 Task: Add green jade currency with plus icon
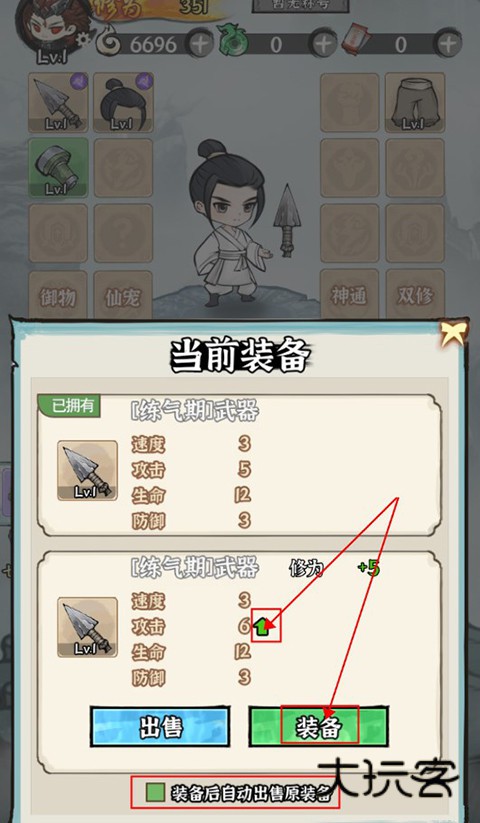323,44
